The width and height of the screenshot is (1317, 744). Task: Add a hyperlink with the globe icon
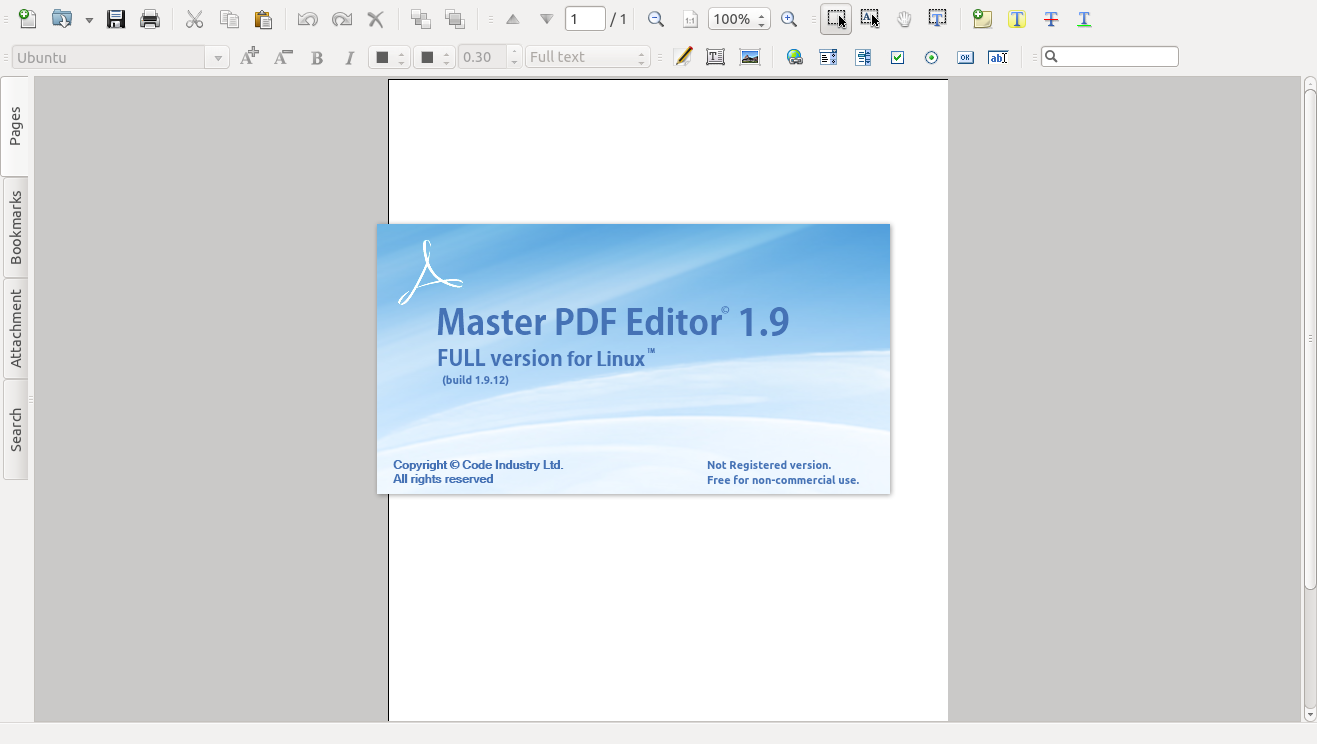795,57
